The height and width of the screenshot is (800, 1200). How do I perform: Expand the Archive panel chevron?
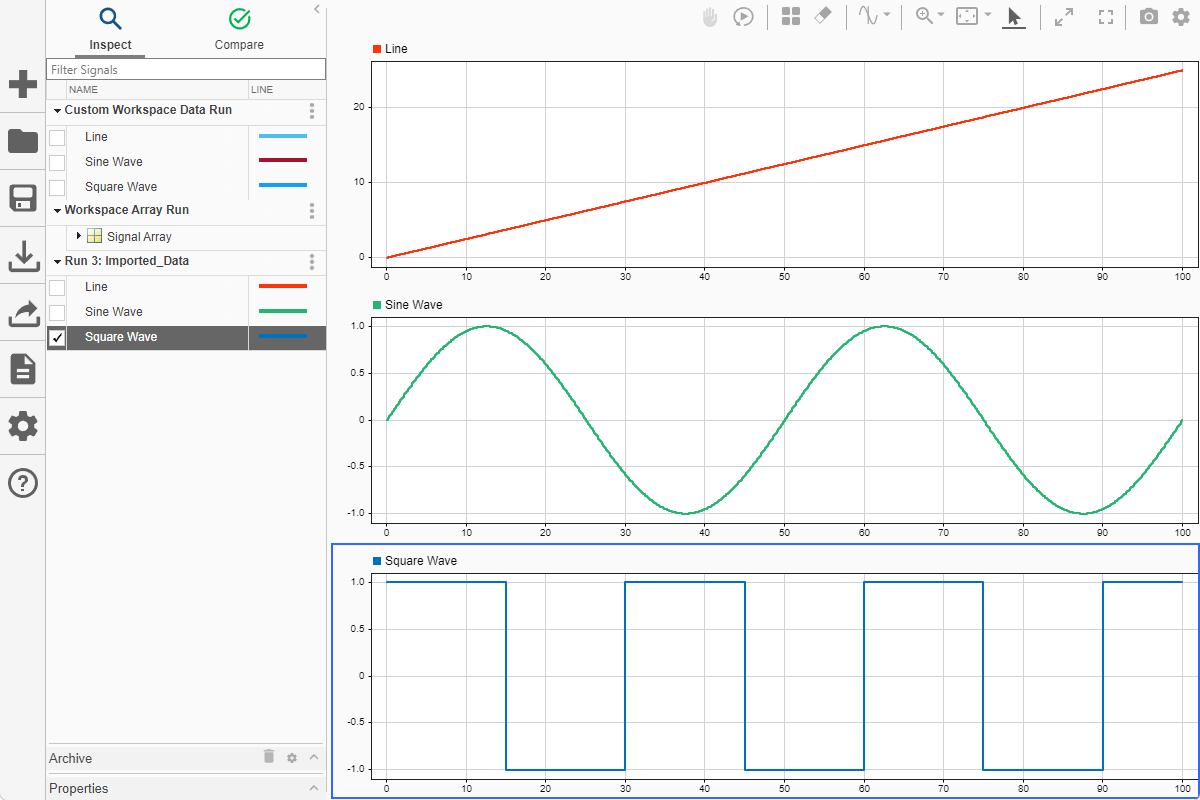click(314, 757)
